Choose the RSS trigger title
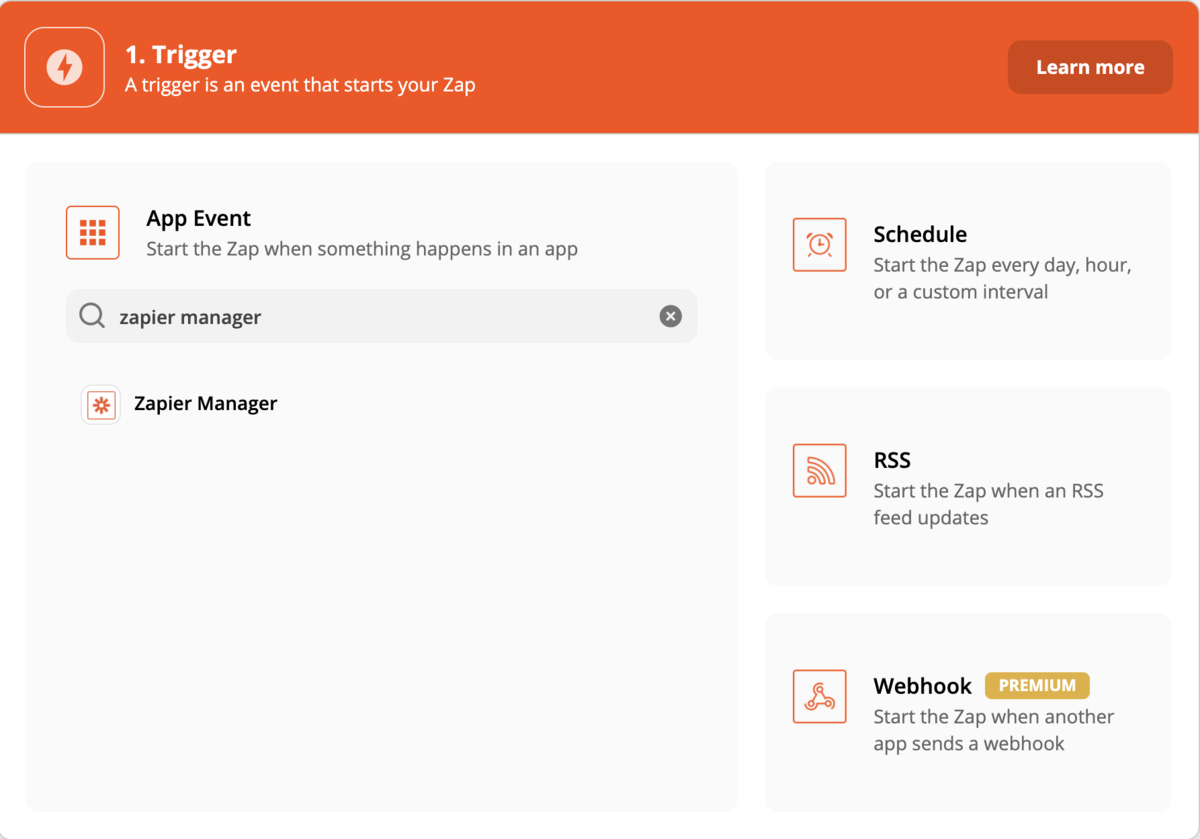The height and width of the screenshot is (839, 1200). tap(892, 460)
